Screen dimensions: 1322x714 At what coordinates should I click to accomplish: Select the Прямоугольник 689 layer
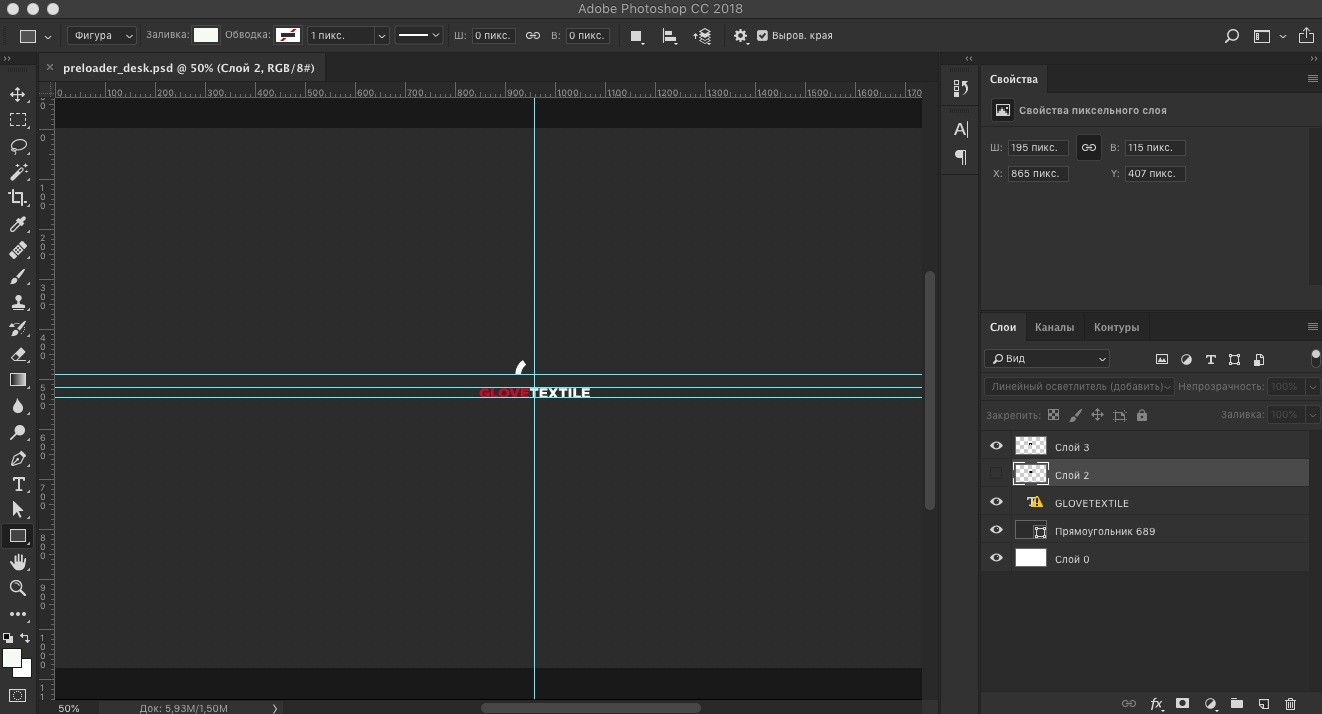click(1104, 531)
